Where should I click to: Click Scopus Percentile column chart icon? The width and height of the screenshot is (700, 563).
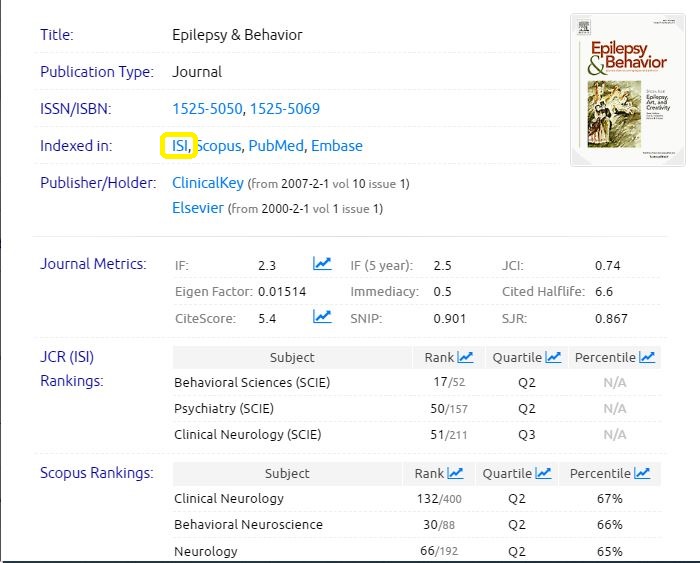pos(642,473)
